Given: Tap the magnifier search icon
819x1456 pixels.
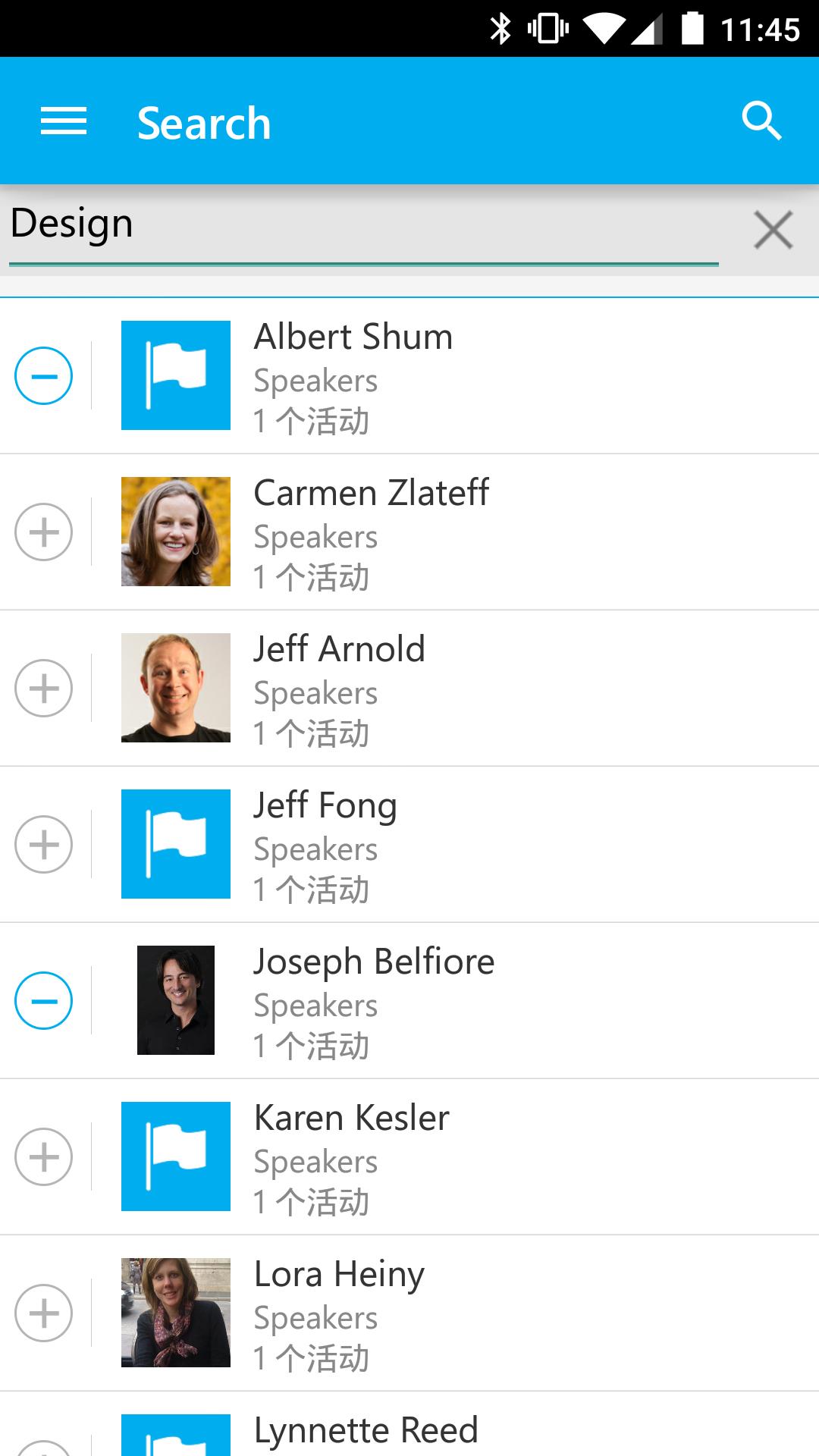Looking at the screenshot, I should click(761, 121).
